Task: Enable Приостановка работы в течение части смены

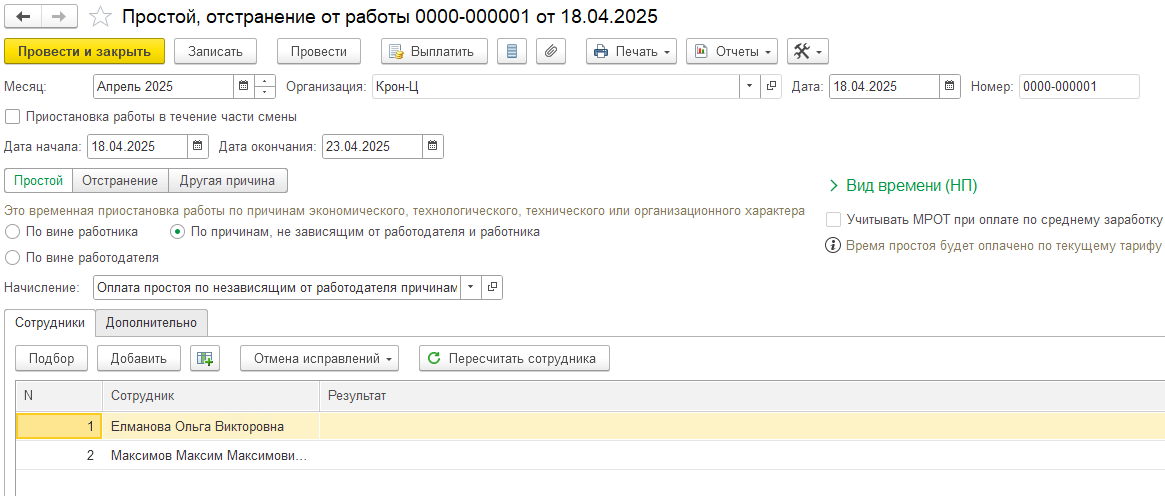Action: (x=12, y=117)
